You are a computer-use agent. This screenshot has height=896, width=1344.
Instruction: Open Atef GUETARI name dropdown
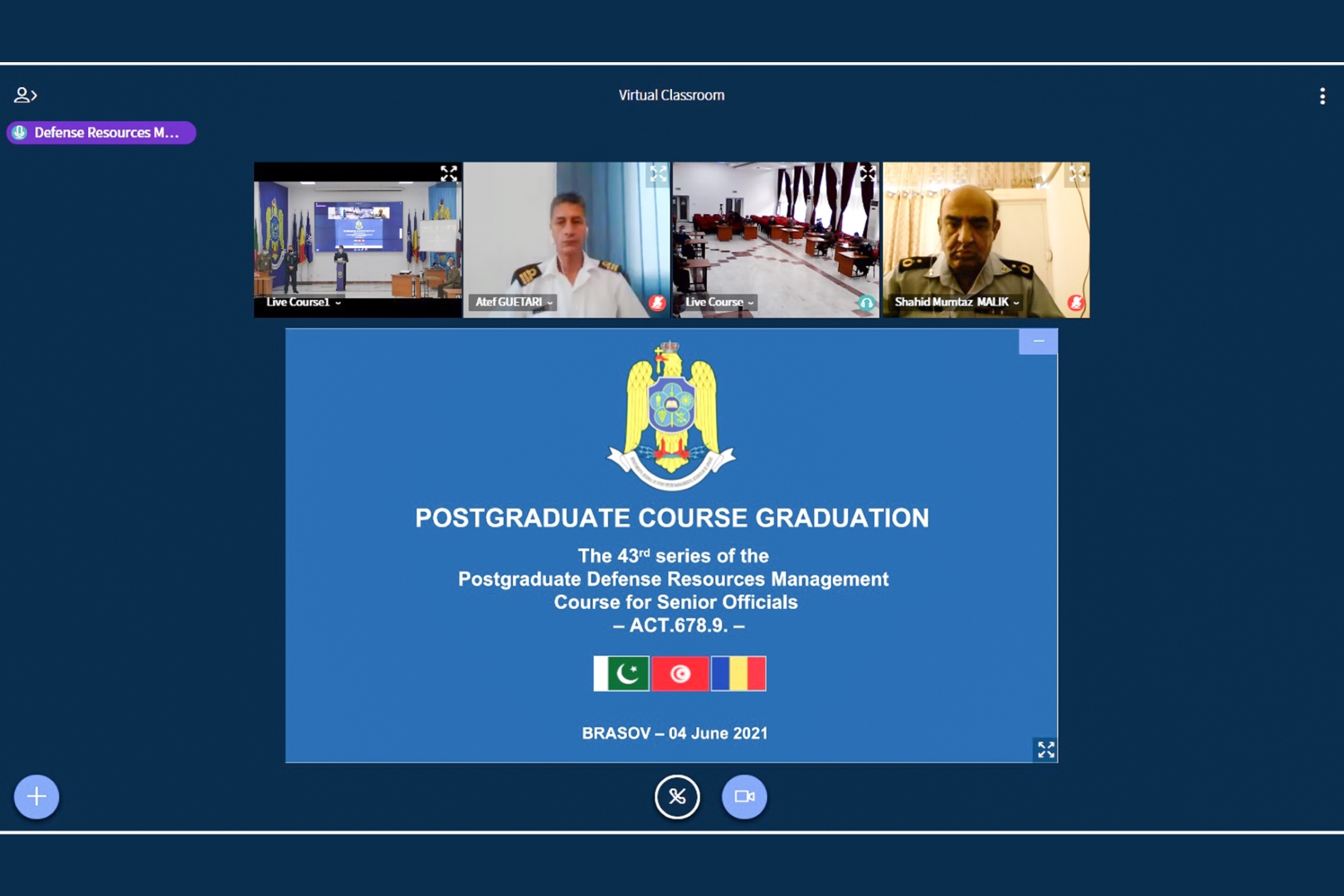(x=514, y=302)
